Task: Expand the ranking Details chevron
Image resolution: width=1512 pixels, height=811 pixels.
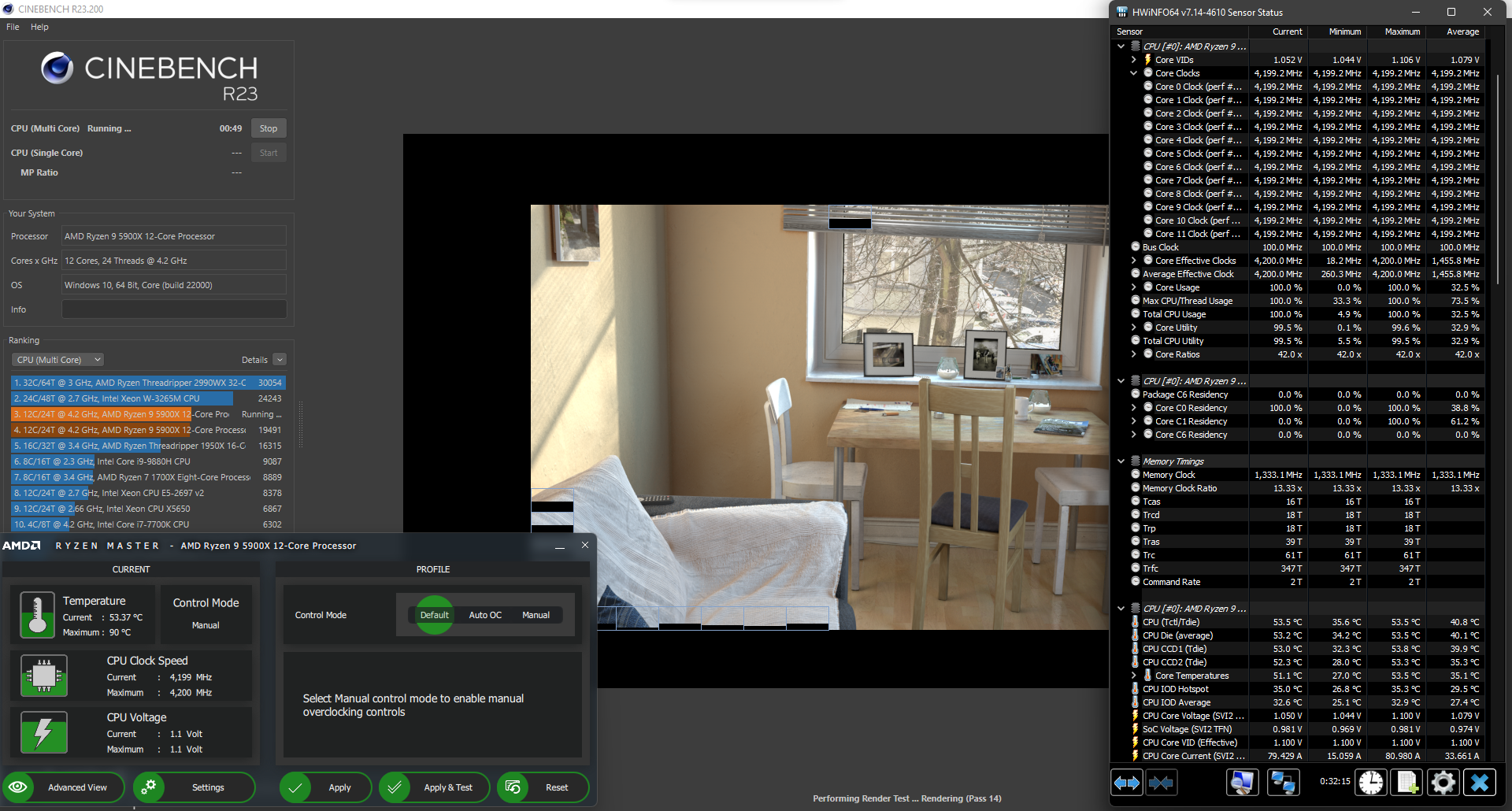Action: pyautogui.click(x=280, y=360)
